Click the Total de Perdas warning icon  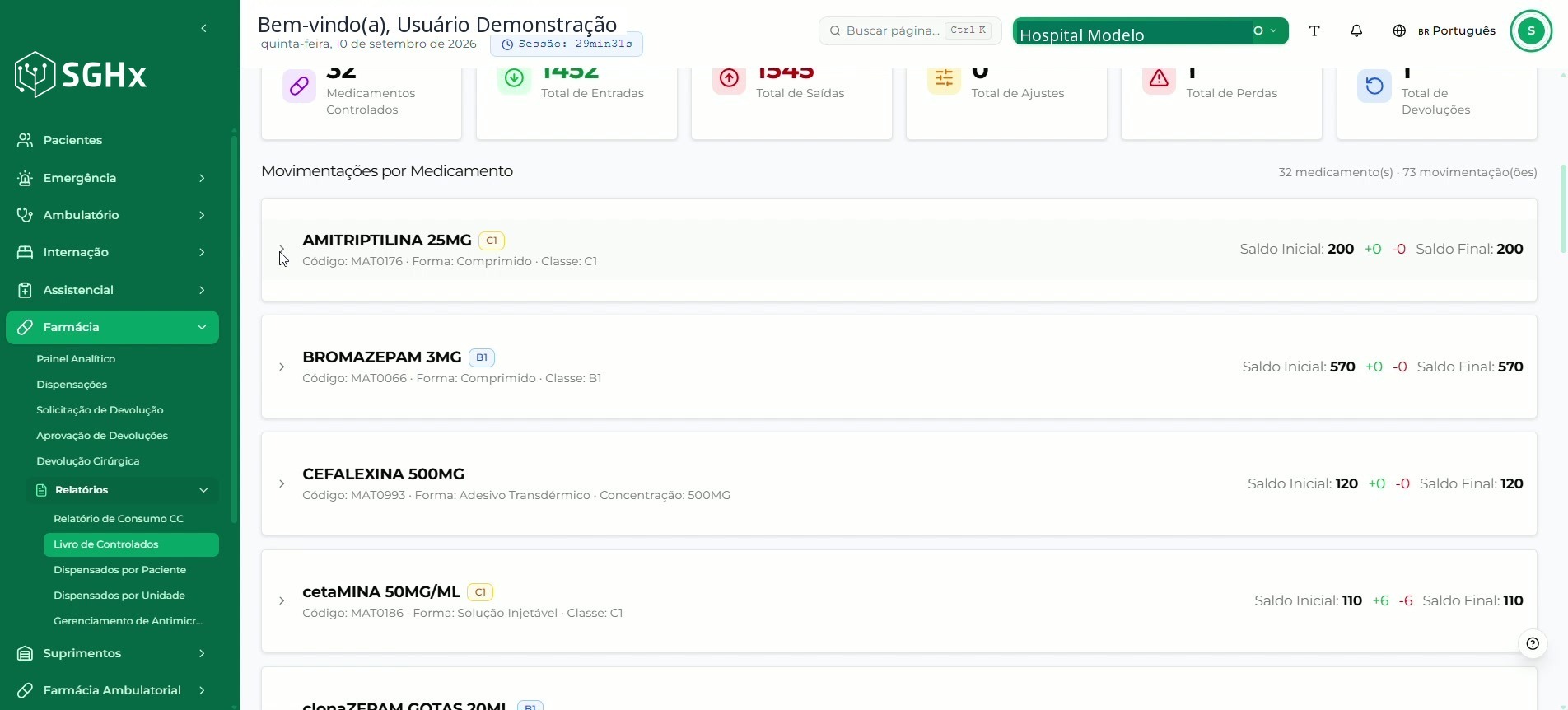(1159, 78)
